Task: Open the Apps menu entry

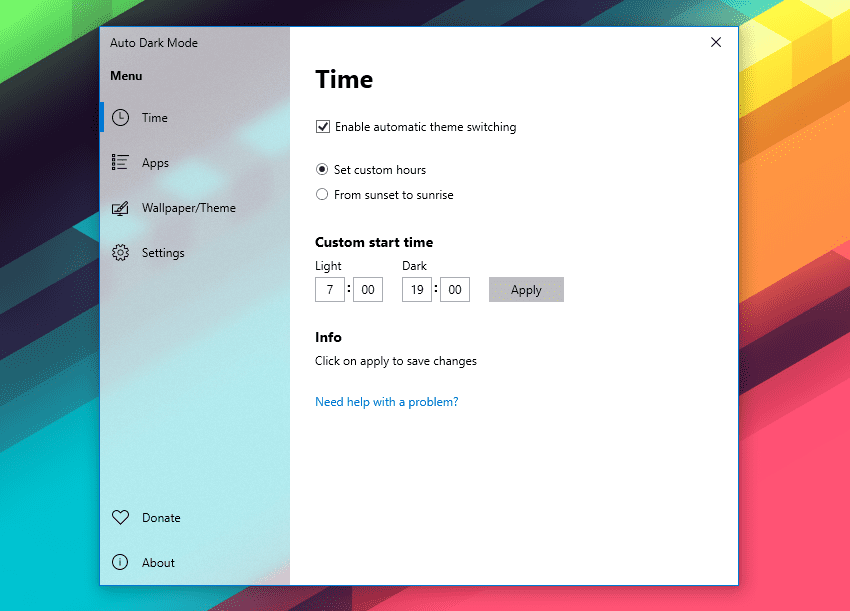Action: [195, 163]
